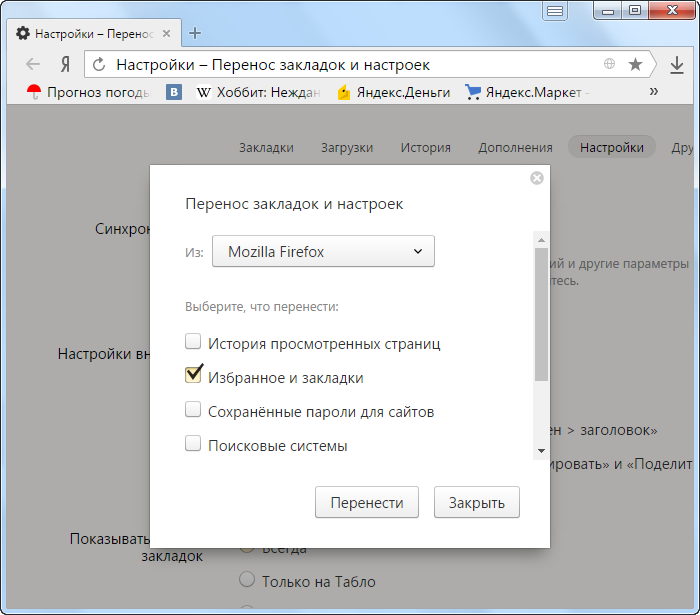The height and width of the screenshot is (615, 700).
Task: Switch to the Закладки tab
Action: point(267,147)
